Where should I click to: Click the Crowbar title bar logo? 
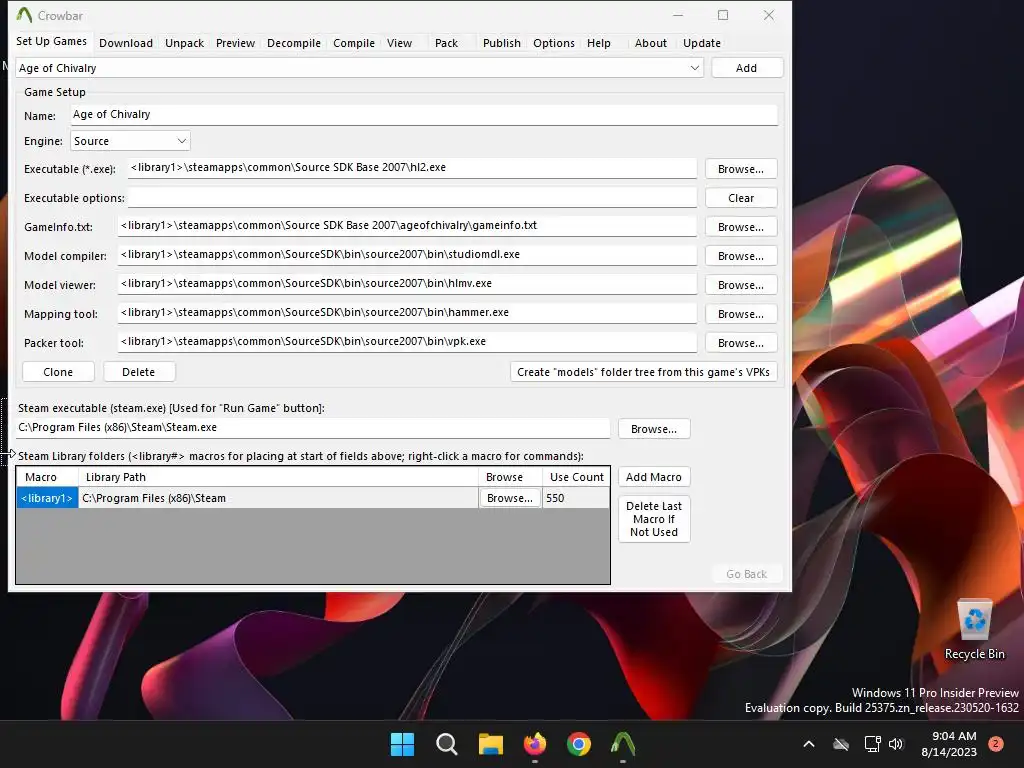[24, 15]
